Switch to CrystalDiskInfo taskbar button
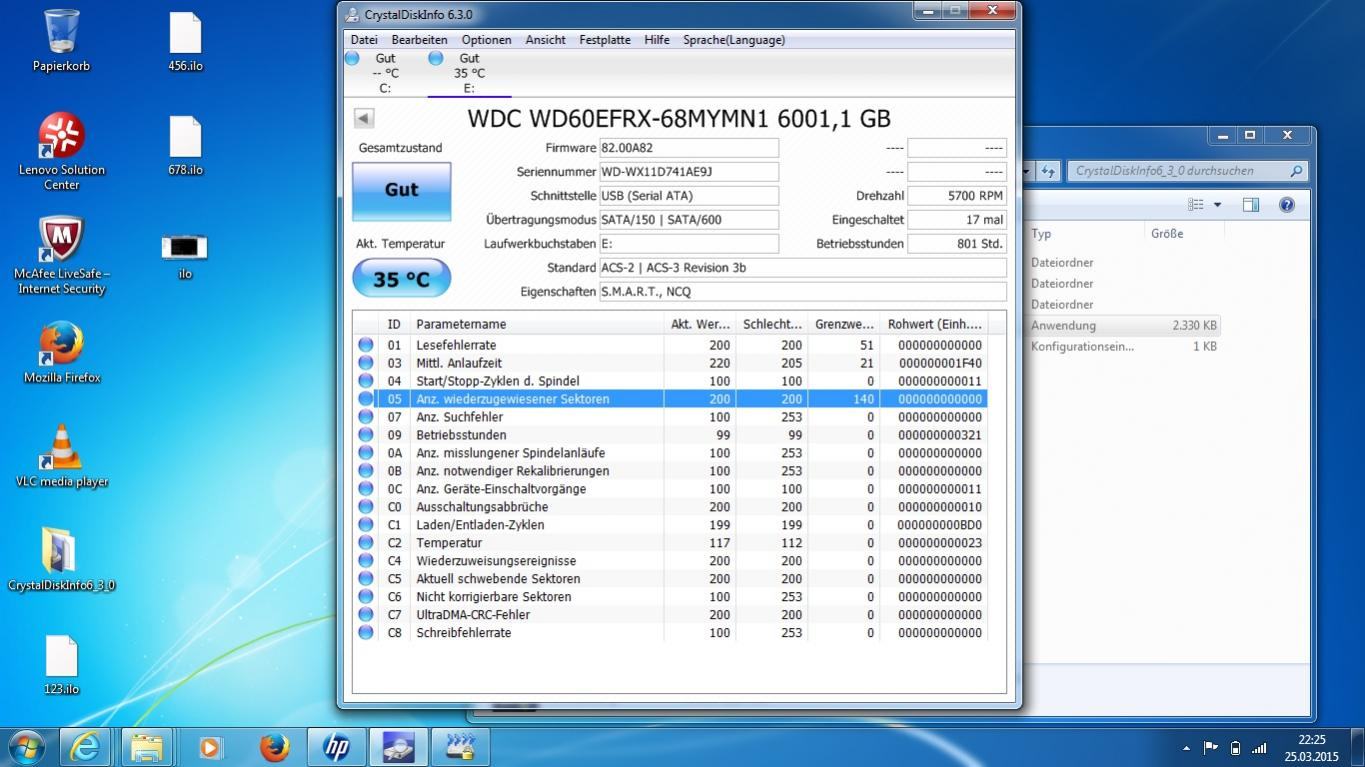 click(399, 747)
